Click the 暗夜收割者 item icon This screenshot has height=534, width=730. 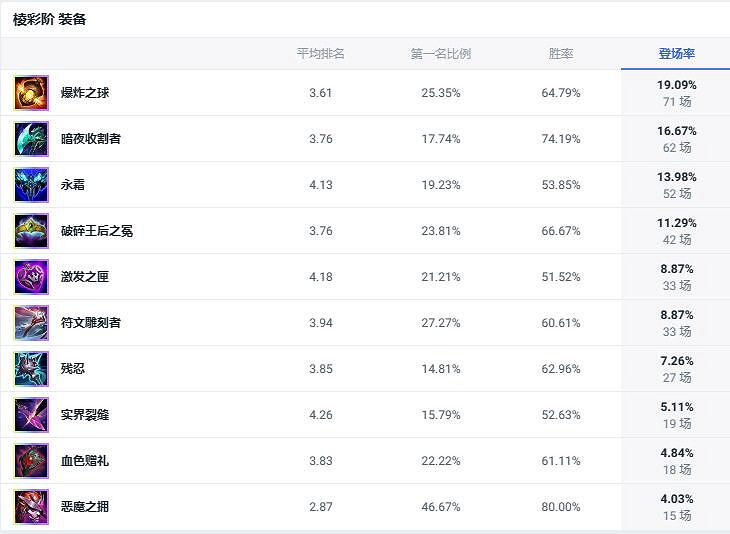coord(31,139)
